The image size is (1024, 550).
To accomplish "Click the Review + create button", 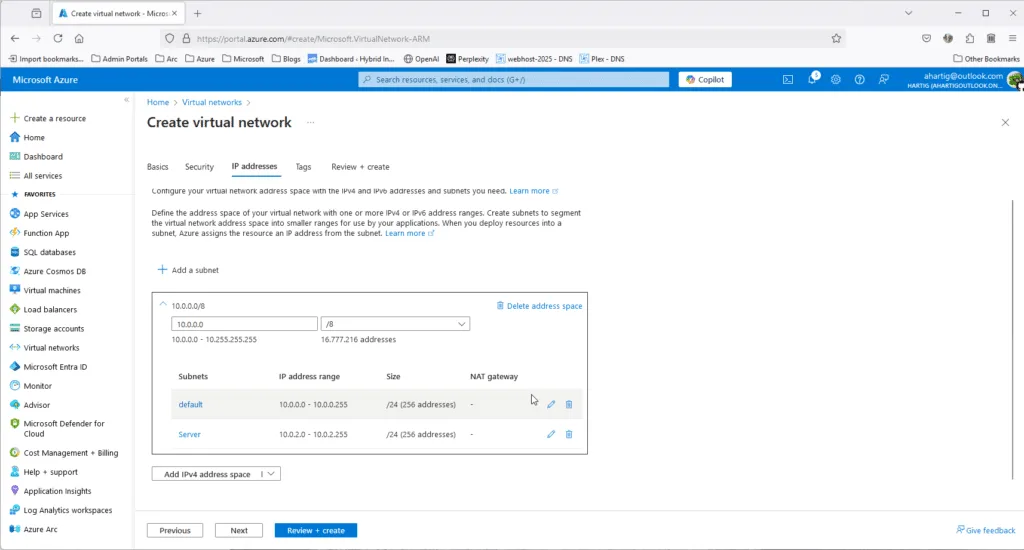I will click(315, 530).
